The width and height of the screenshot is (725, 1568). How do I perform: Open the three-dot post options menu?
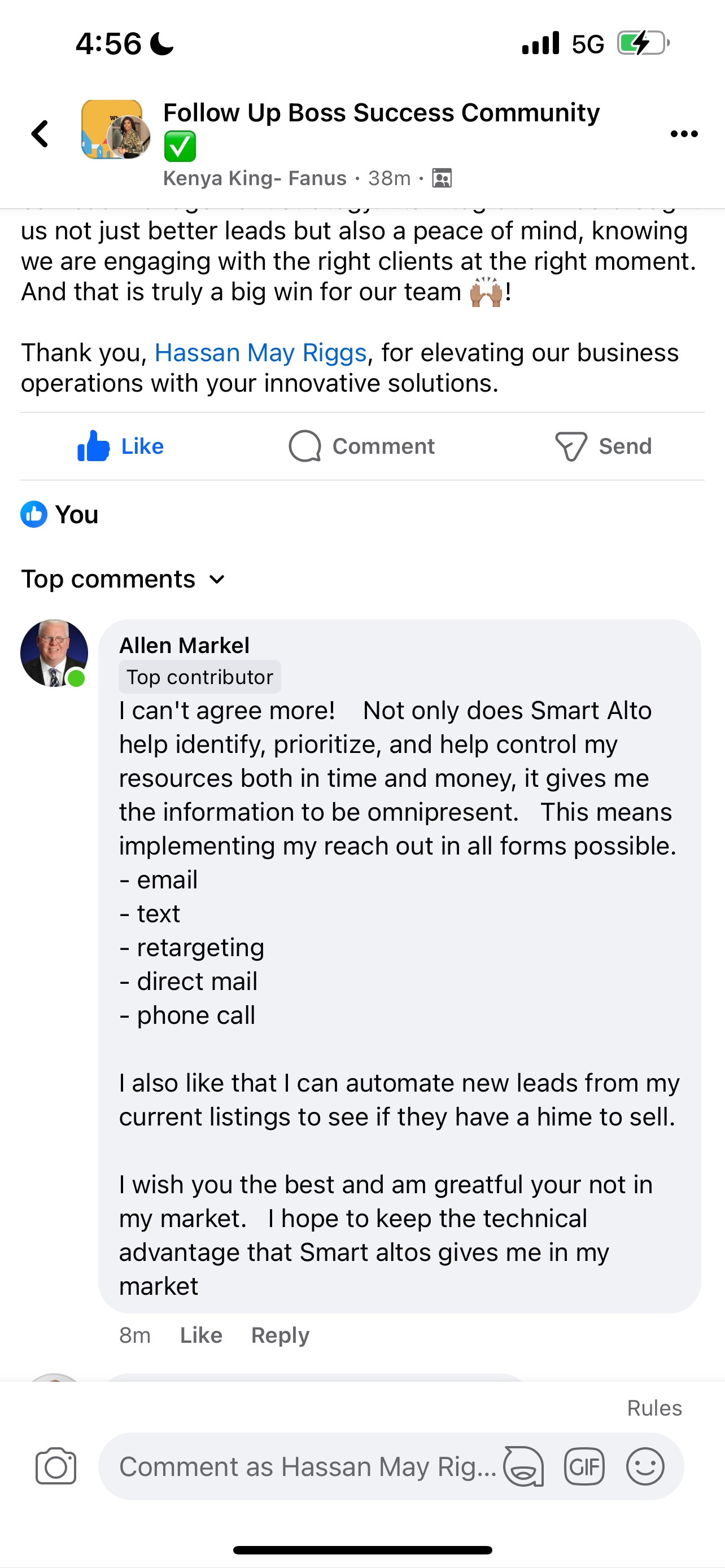pos(684,134)
